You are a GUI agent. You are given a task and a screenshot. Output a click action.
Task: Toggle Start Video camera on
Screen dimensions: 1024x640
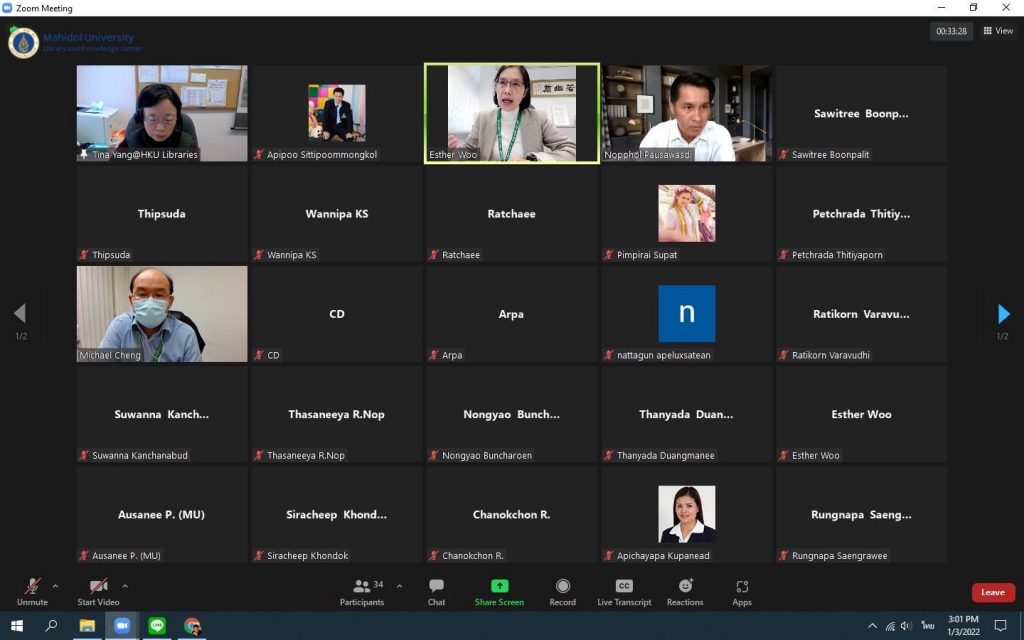[x=98, y=591]
